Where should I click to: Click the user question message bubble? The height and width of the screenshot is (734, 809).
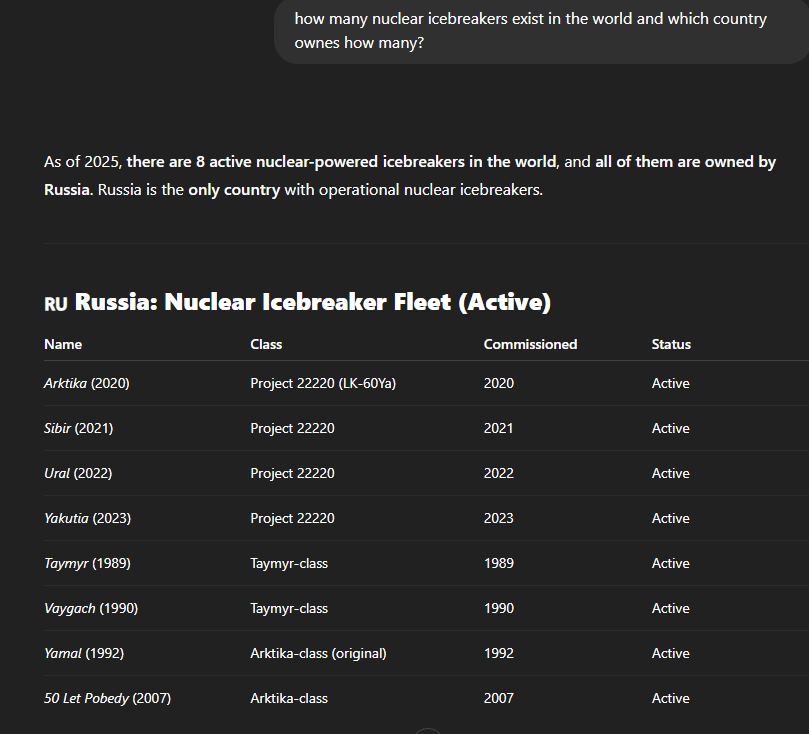tap(541, 31)
